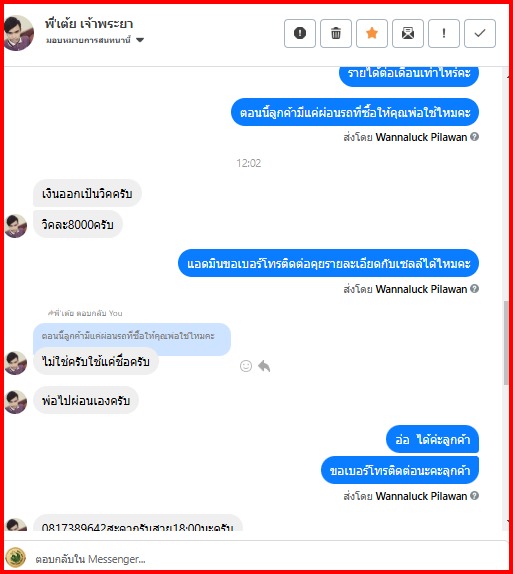Toggle the orange star follow-up marker
513x574 pixels.
(372, 33)
